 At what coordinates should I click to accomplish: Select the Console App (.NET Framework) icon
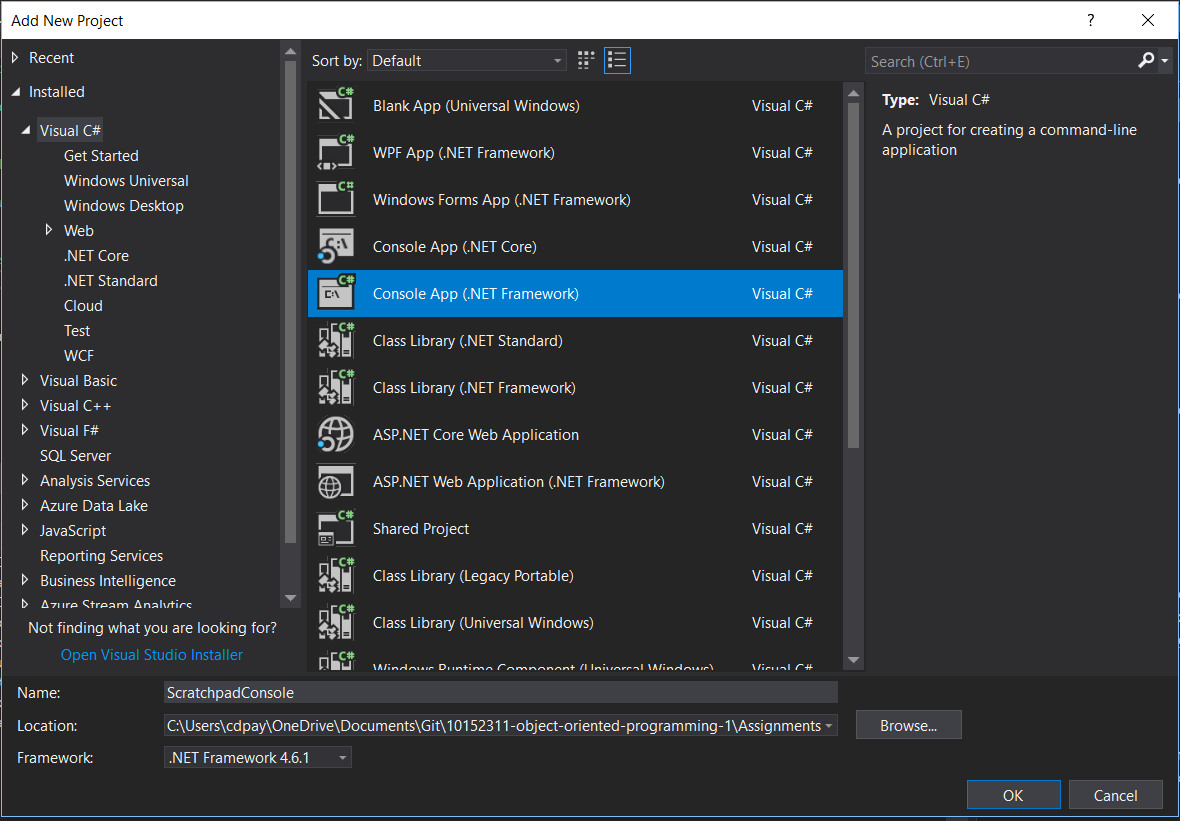pyautogui.click(x=336, y=293)
